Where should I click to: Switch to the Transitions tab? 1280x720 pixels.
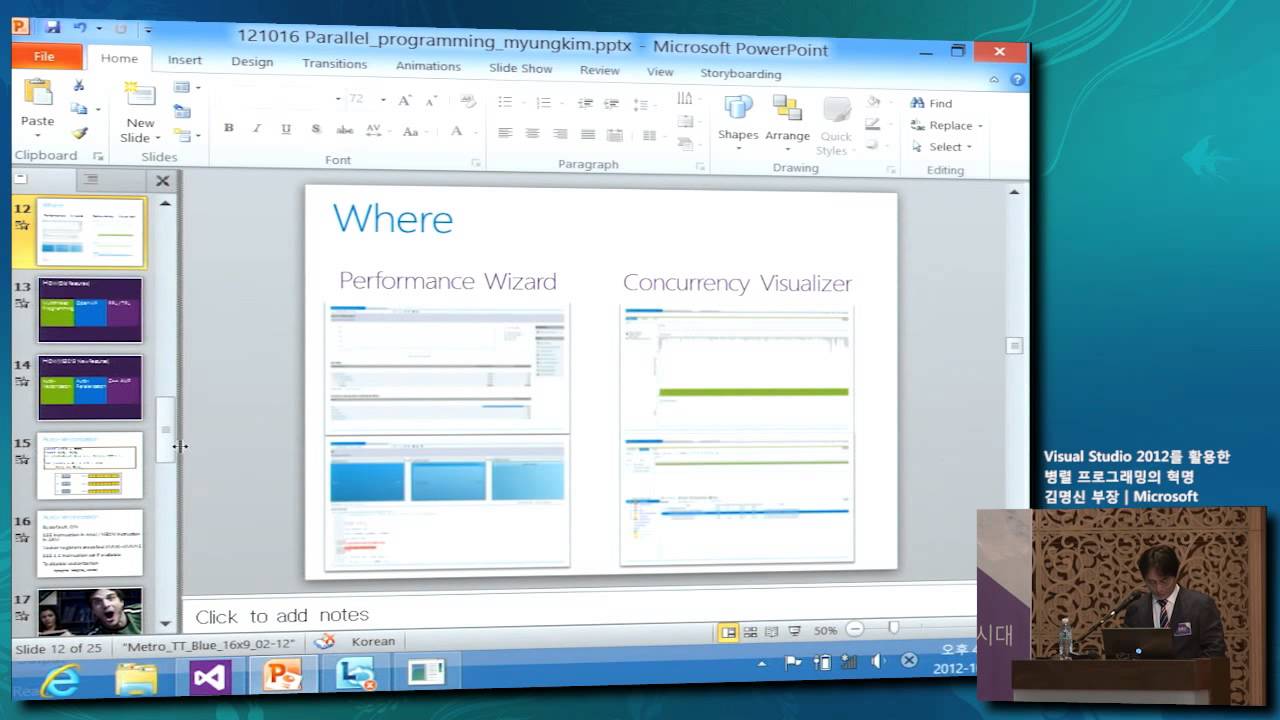[335, 63]
